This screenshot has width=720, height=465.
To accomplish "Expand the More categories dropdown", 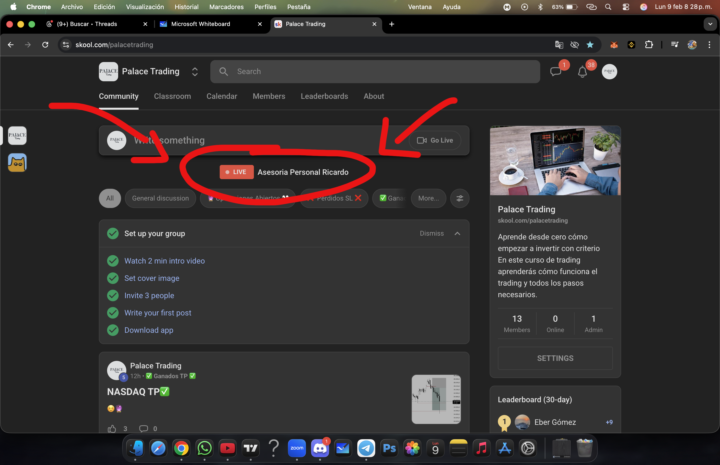I will pos(428,198).
